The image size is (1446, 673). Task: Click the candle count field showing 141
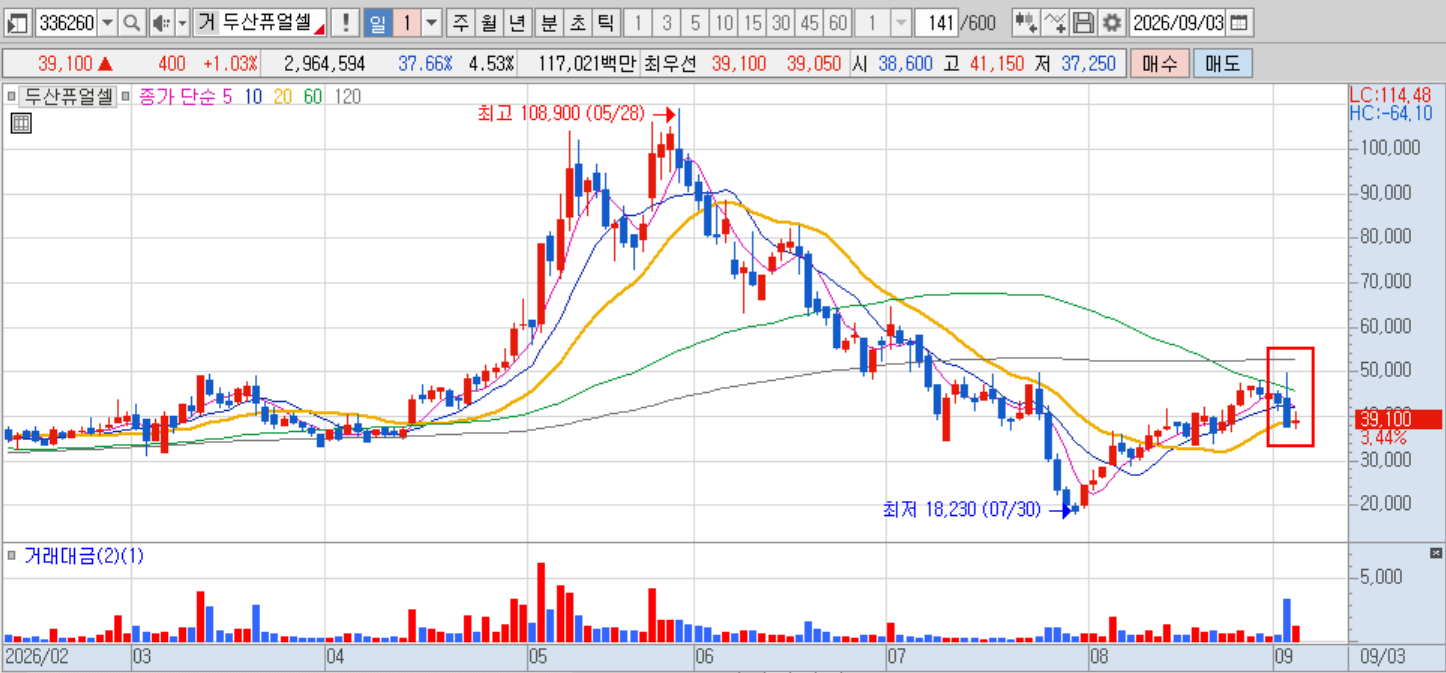tap(934, 23)
